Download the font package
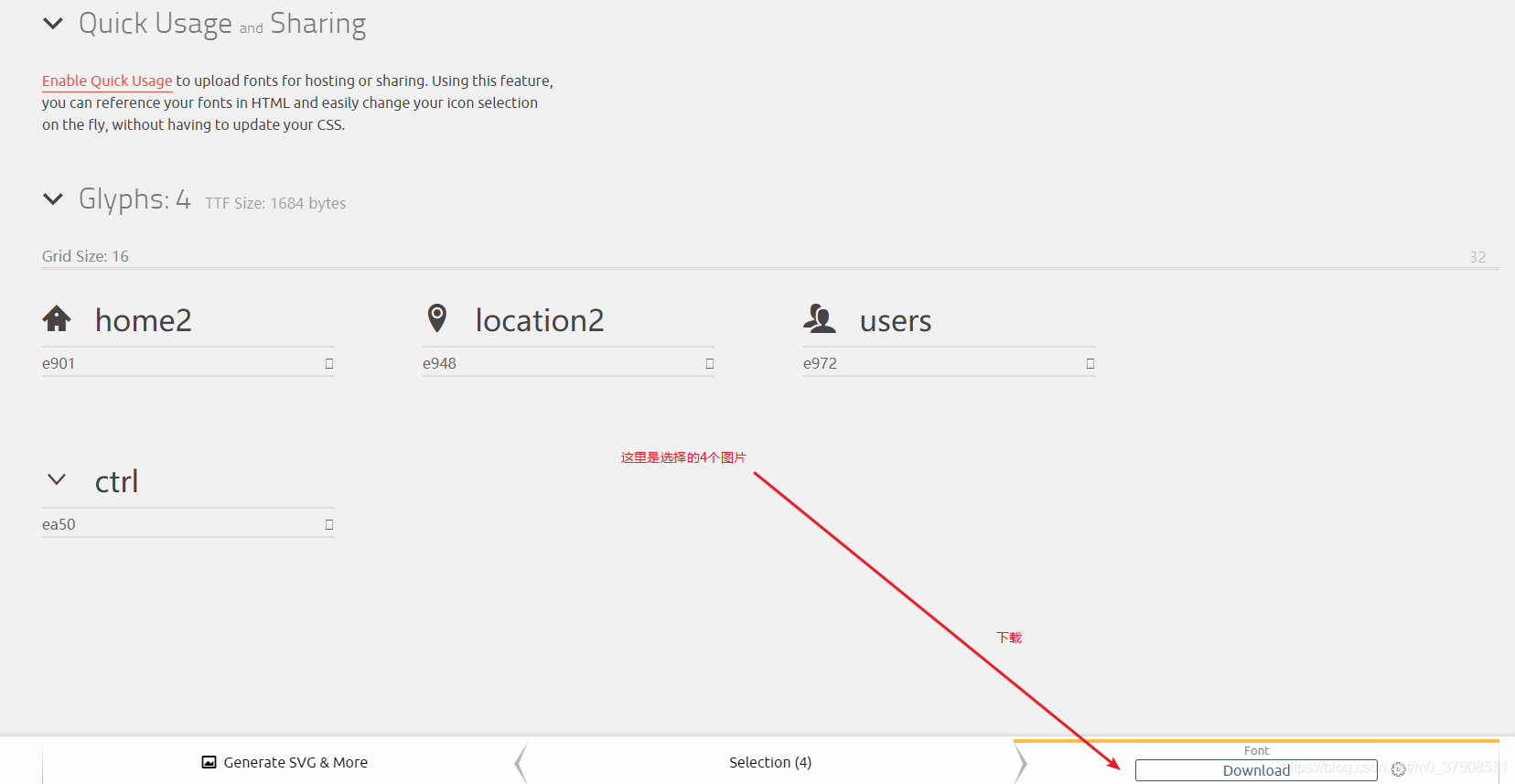The height and width of the screenshot is (784, 1515). [1256, 770]
